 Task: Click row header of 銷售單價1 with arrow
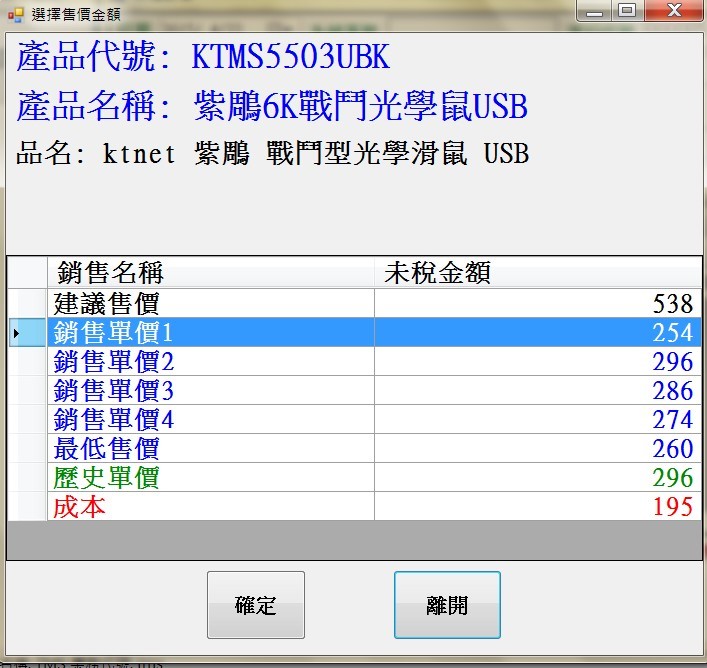[28, 332]
